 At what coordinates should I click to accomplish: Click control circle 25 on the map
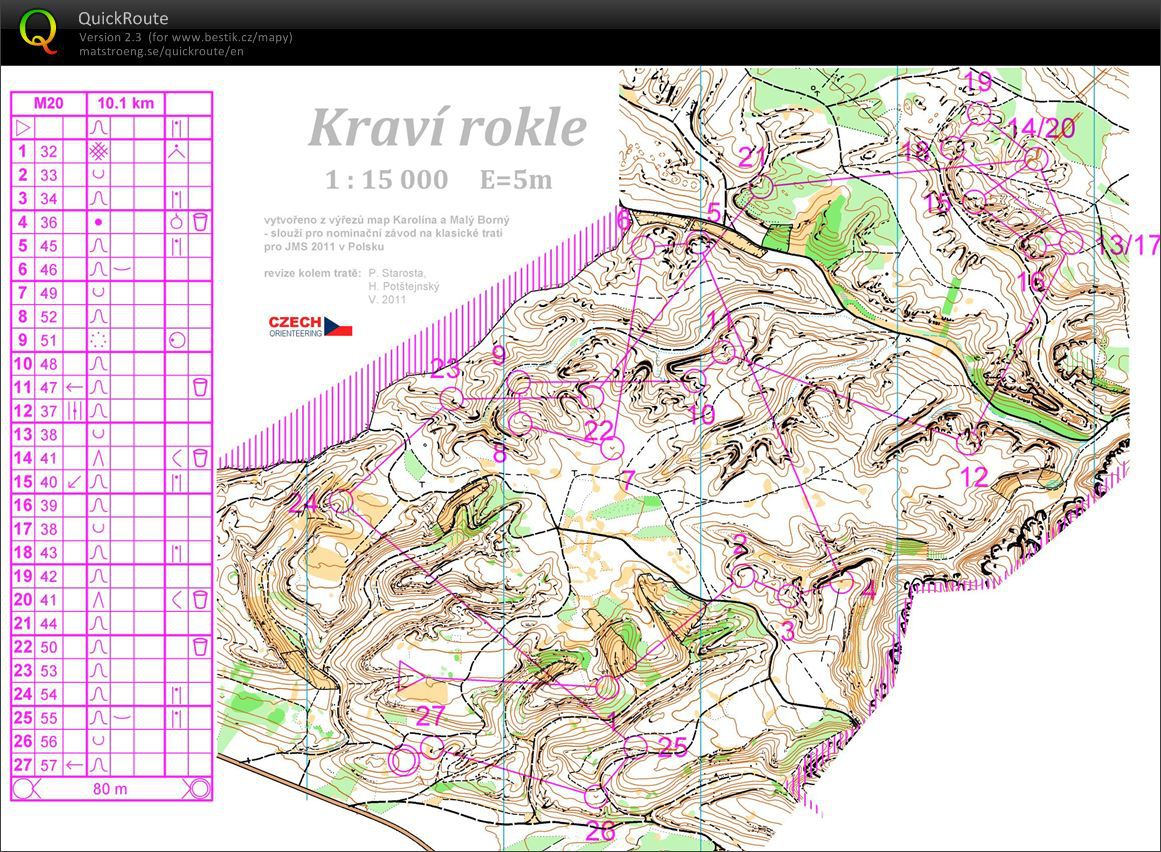point(635,746)
